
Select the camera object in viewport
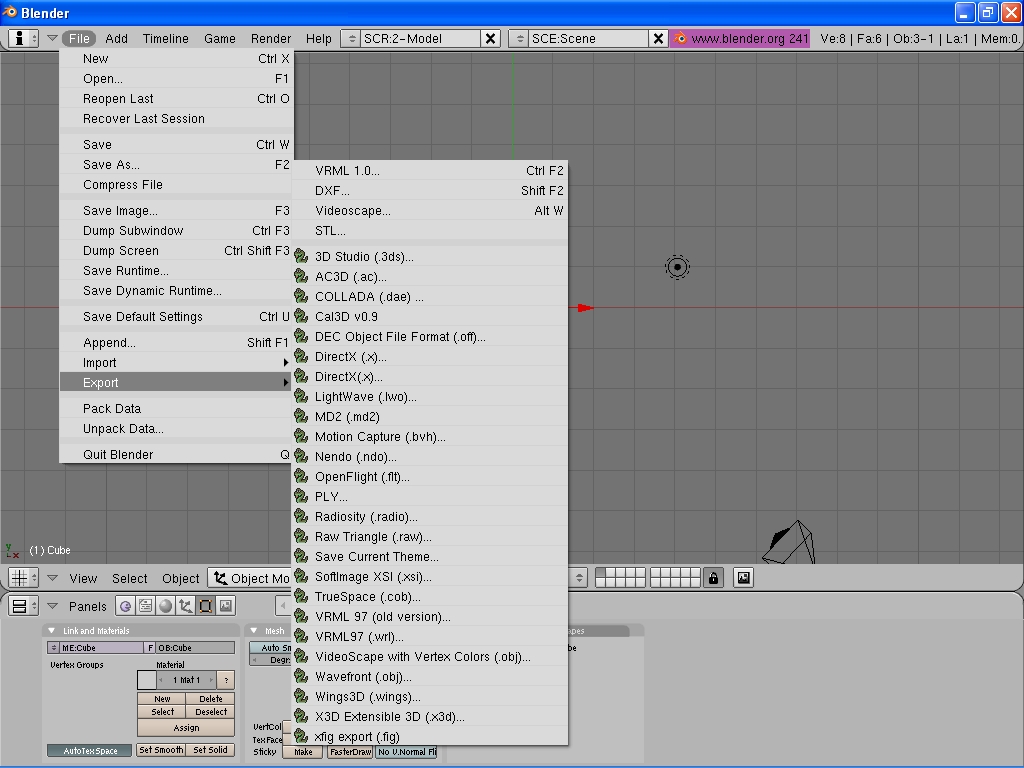click(x=789, y=543)
